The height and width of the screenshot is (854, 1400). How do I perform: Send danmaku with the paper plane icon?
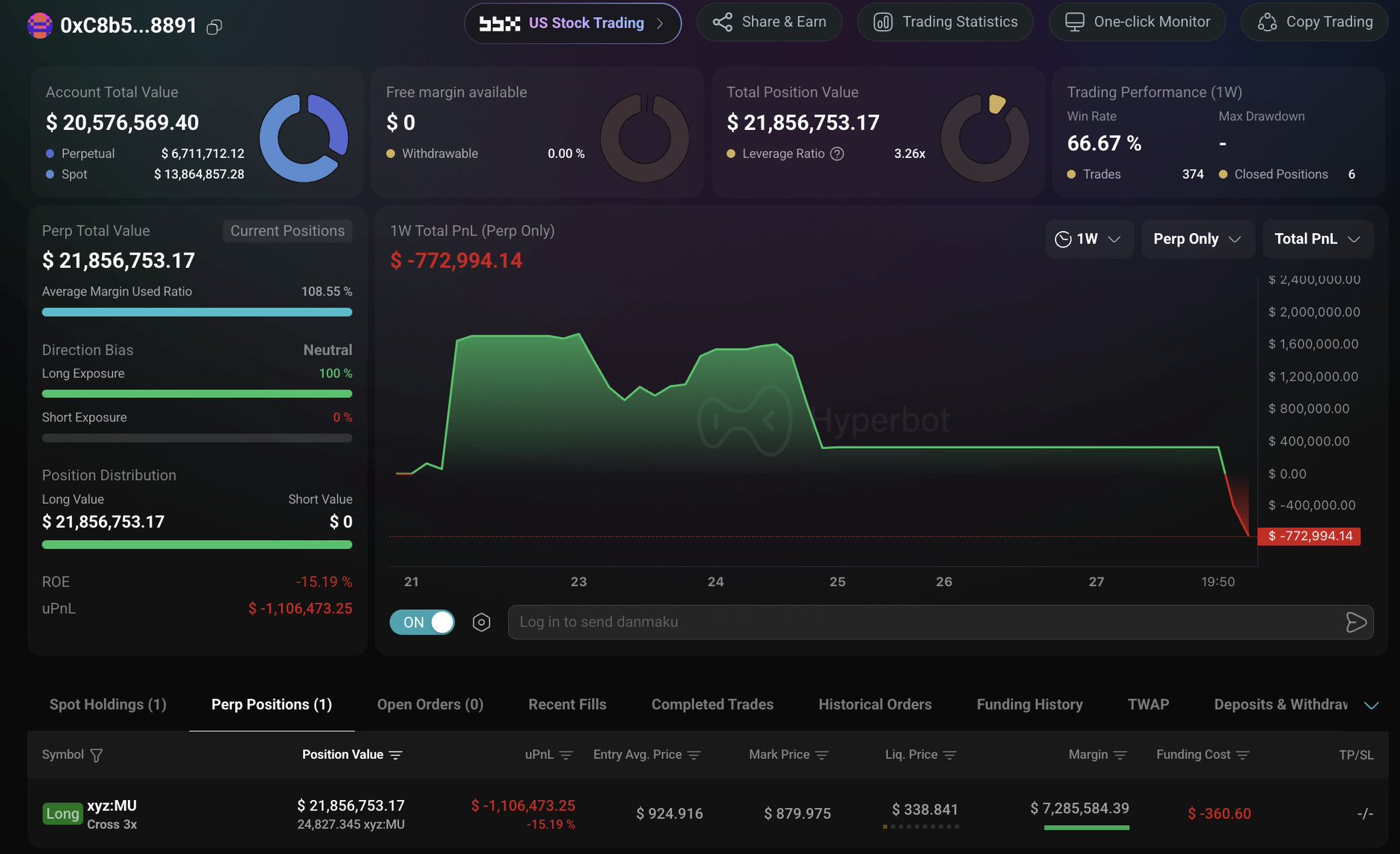[1356, 622]
